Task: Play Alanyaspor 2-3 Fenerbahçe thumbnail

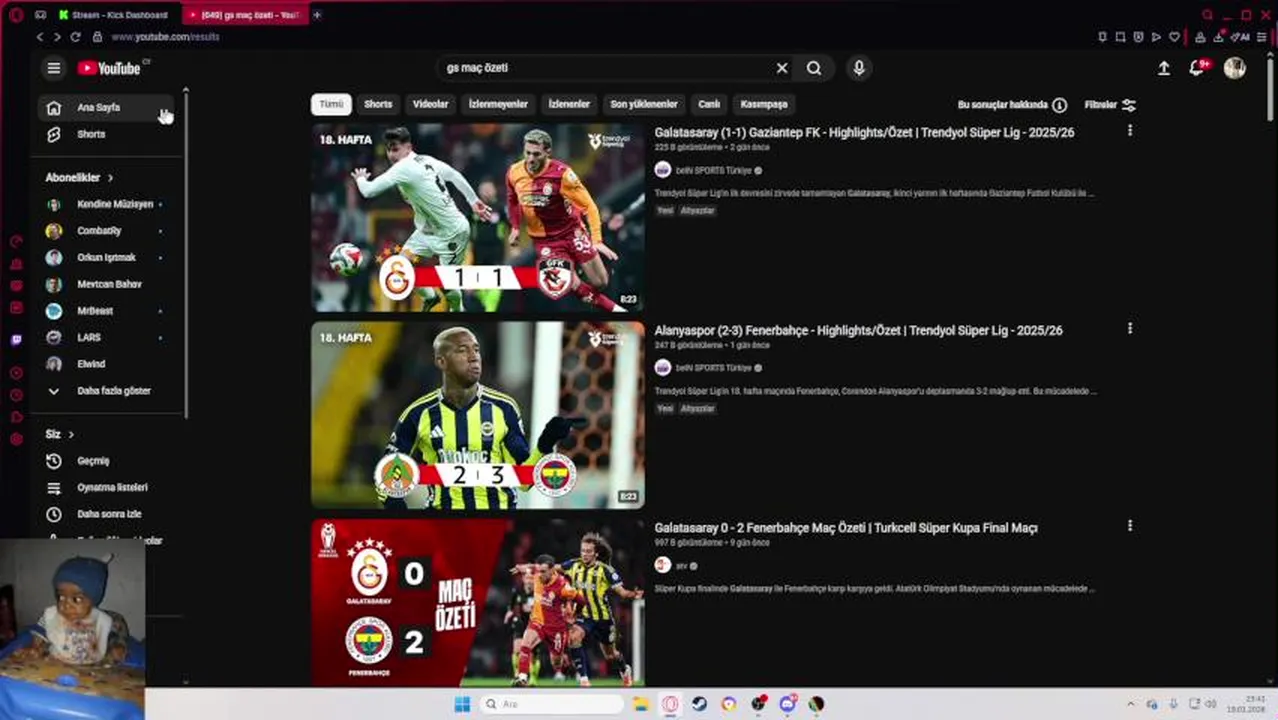Action: click(478, 415)
